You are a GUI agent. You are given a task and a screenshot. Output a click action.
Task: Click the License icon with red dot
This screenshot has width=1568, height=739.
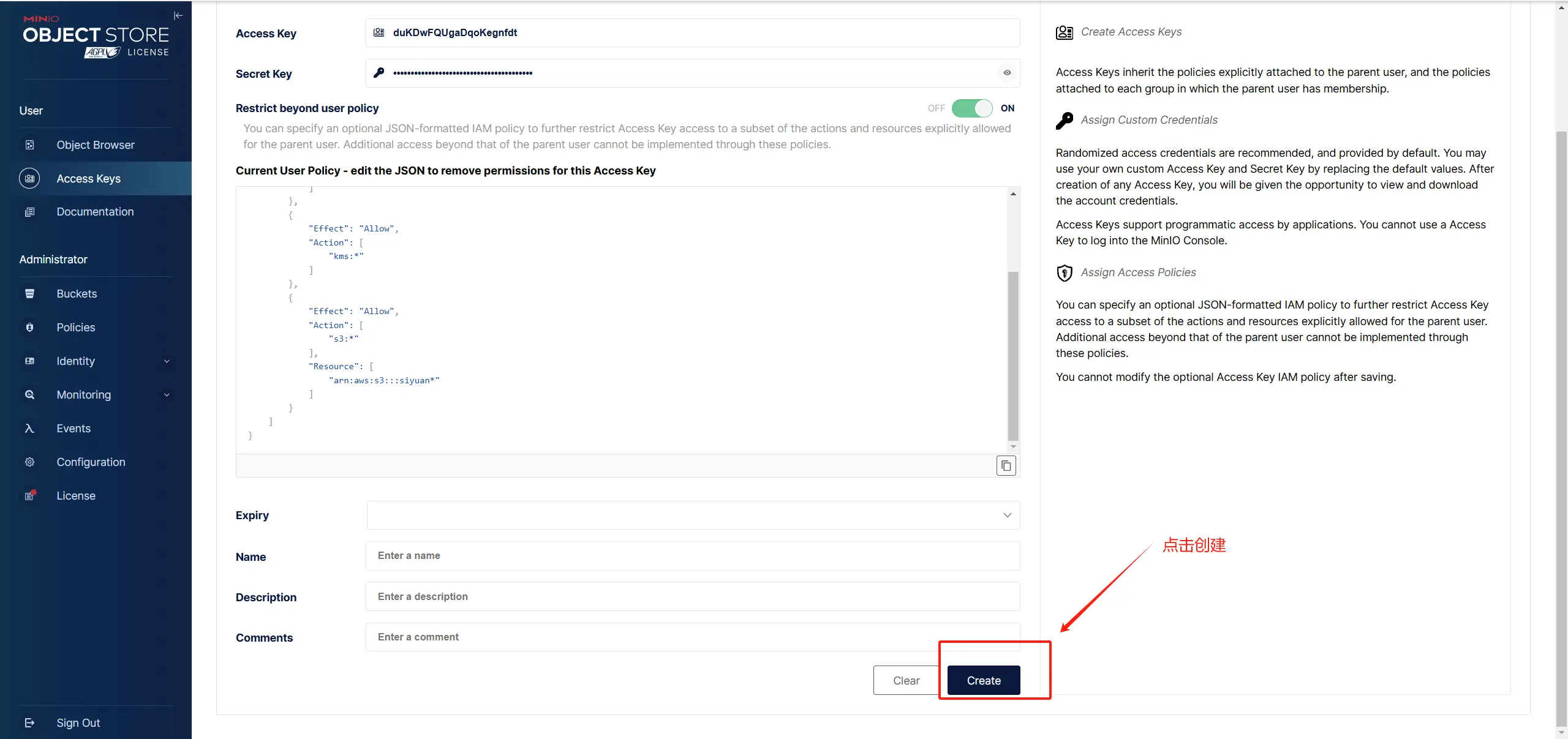(x=29, y=495)
